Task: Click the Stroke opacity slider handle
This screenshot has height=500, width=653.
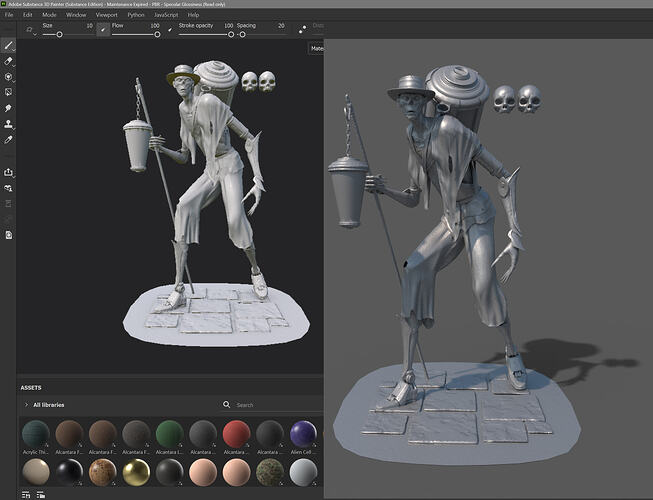Action: tap(231, 34)
